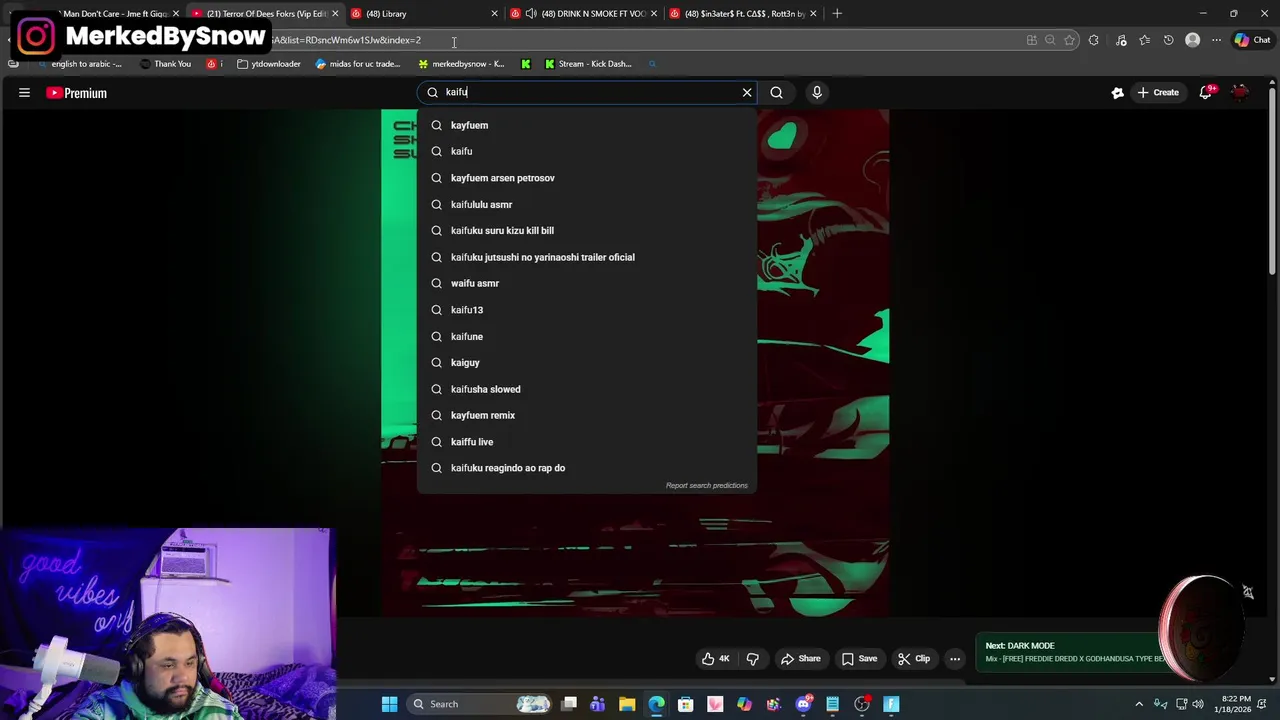Select 'kaifuku jutsushi no yarinaoshi trailer oficial' suggestion
The image size is (1280, 720).
587,257
